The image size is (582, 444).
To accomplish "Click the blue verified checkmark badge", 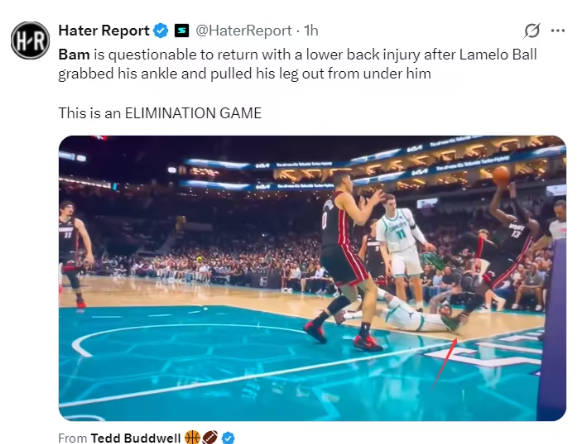I will point(161,31).
